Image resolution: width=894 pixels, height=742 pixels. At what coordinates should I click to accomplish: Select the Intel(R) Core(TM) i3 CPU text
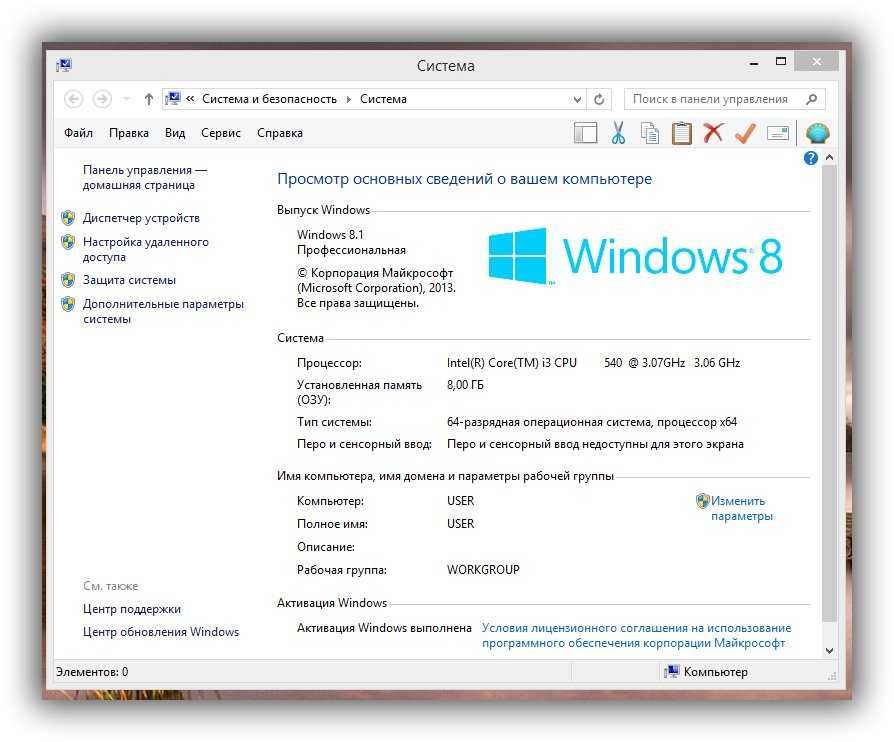[511, 363]
